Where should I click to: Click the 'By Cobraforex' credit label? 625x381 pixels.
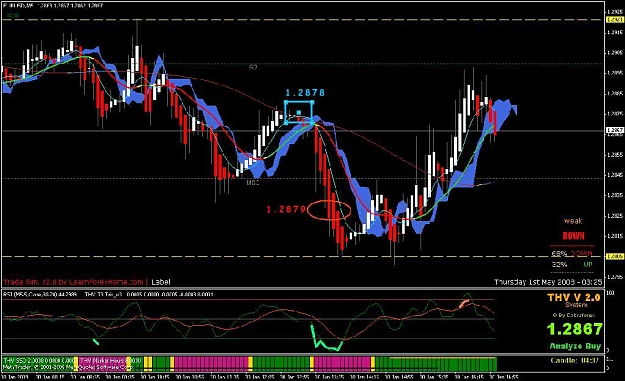coord(574,315)
